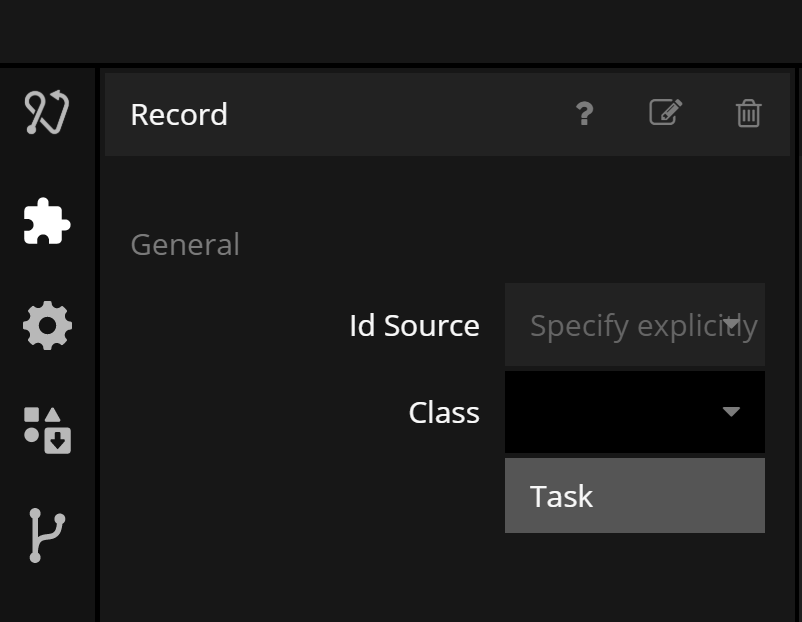The height and width of the screenshot is (622, 802).
Task: Click the Record panel title
Action: [179, 114]
